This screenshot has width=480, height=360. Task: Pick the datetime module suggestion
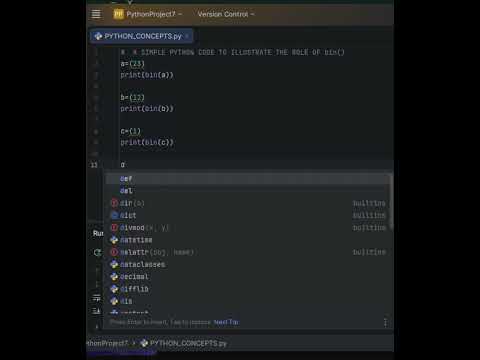pos(248,240)
